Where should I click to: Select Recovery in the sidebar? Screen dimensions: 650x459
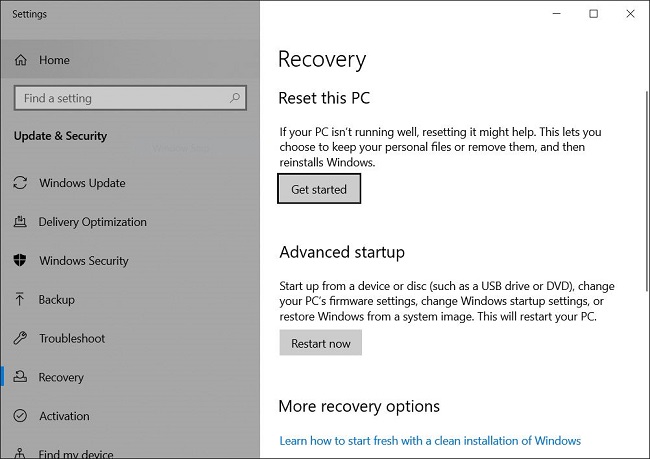point(130,377)
